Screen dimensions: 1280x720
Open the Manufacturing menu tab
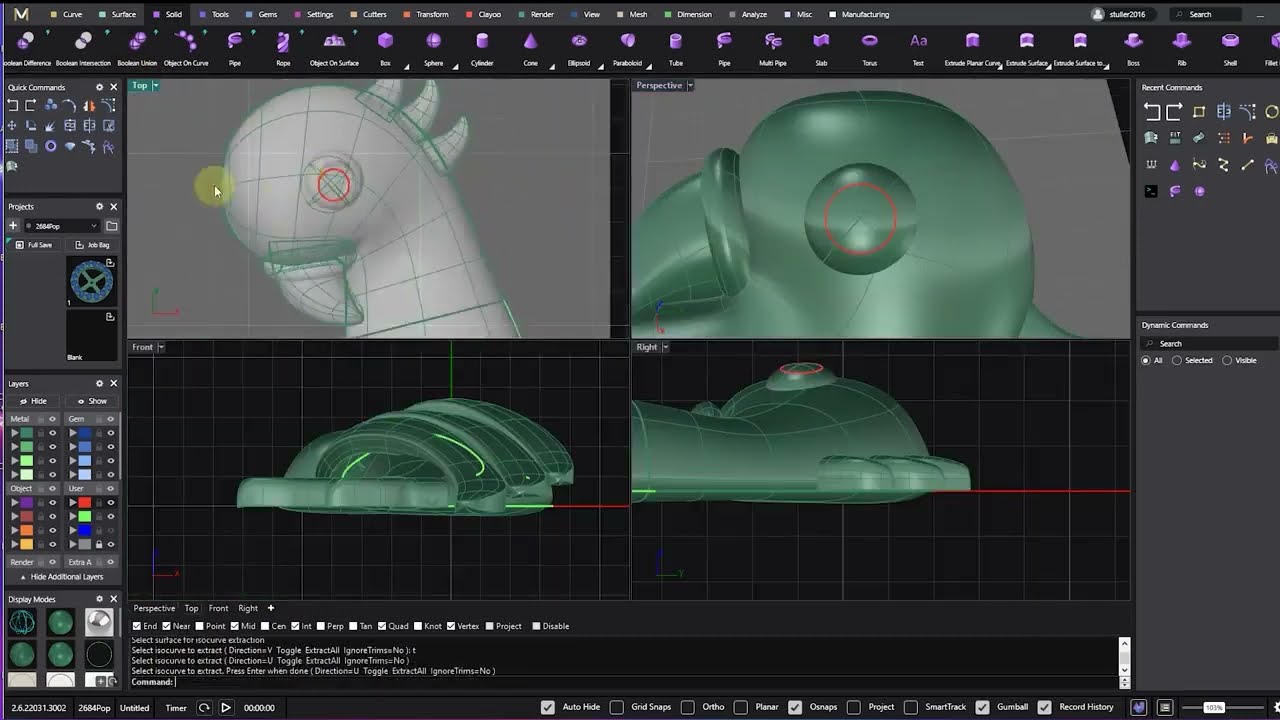859,14
